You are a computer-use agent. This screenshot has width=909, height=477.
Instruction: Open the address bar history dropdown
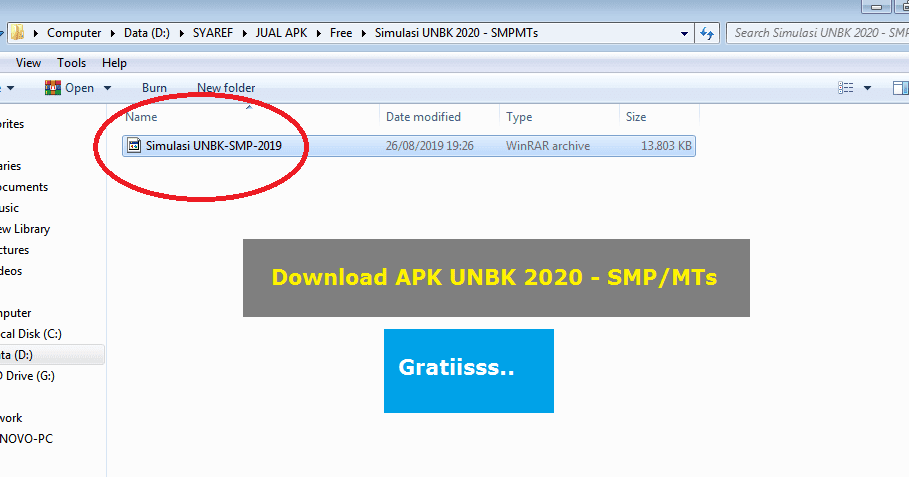pyautogui.click(x=684, y=34)
